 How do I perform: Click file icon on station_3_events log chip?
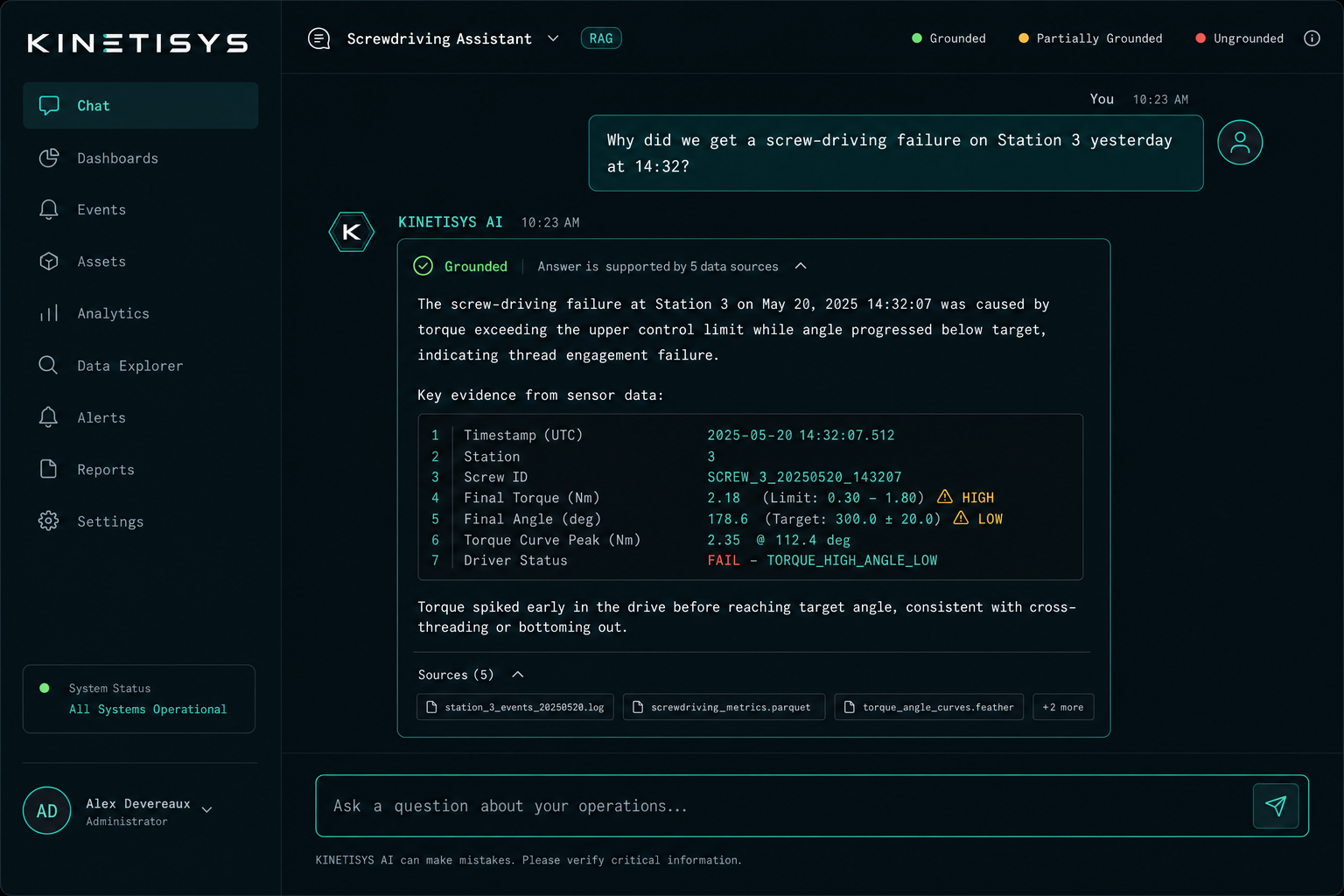[431, 707]
